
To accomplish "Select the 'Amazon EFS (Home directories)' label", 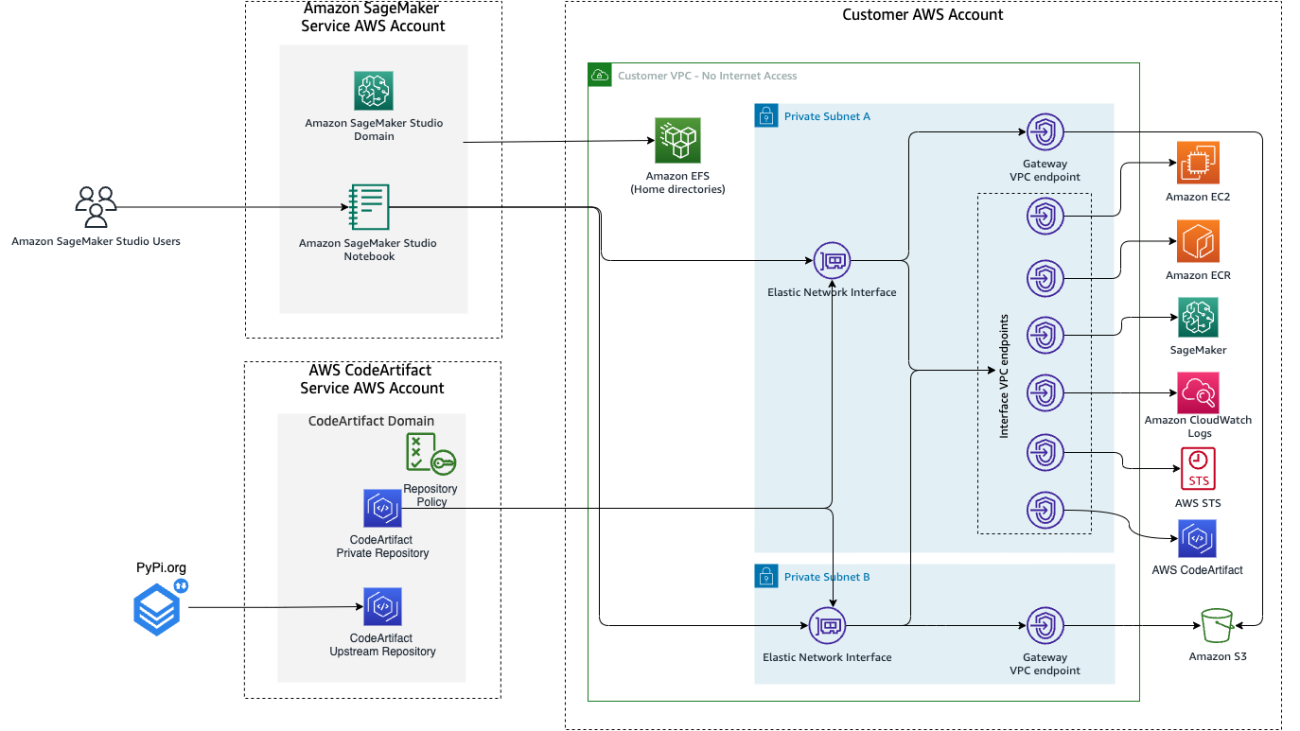I will pyautogui.click(x=677, y=183).
